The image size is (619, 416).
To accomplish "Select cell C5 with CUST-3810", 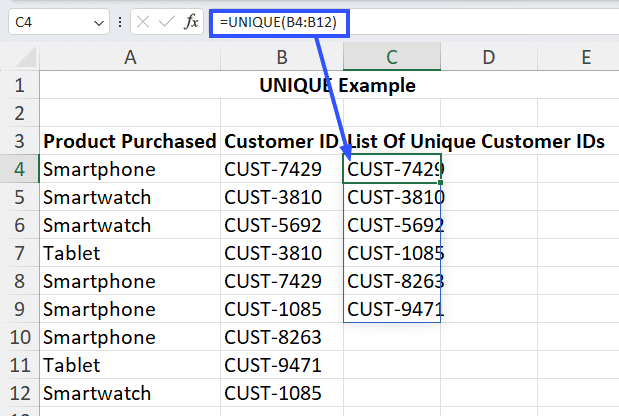I will [392, 197].
